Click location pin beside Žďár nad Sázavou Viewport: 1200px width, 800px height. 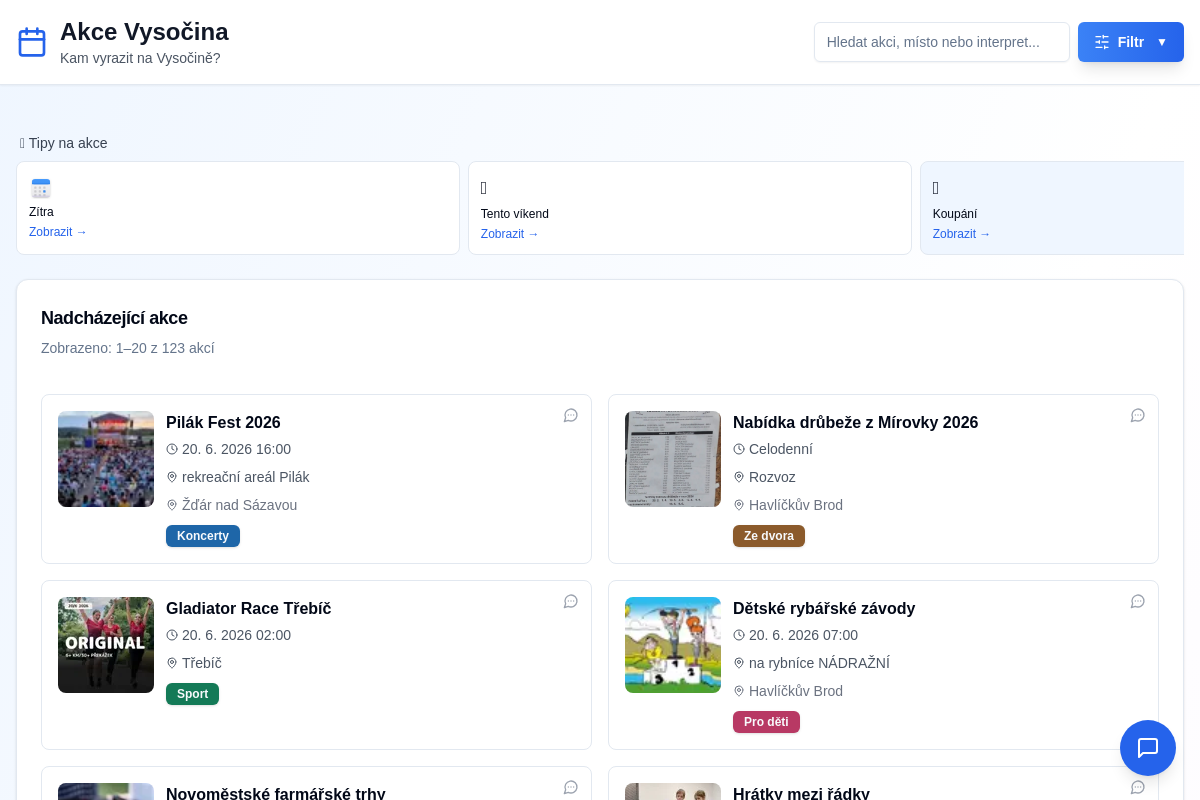[172, 505]
